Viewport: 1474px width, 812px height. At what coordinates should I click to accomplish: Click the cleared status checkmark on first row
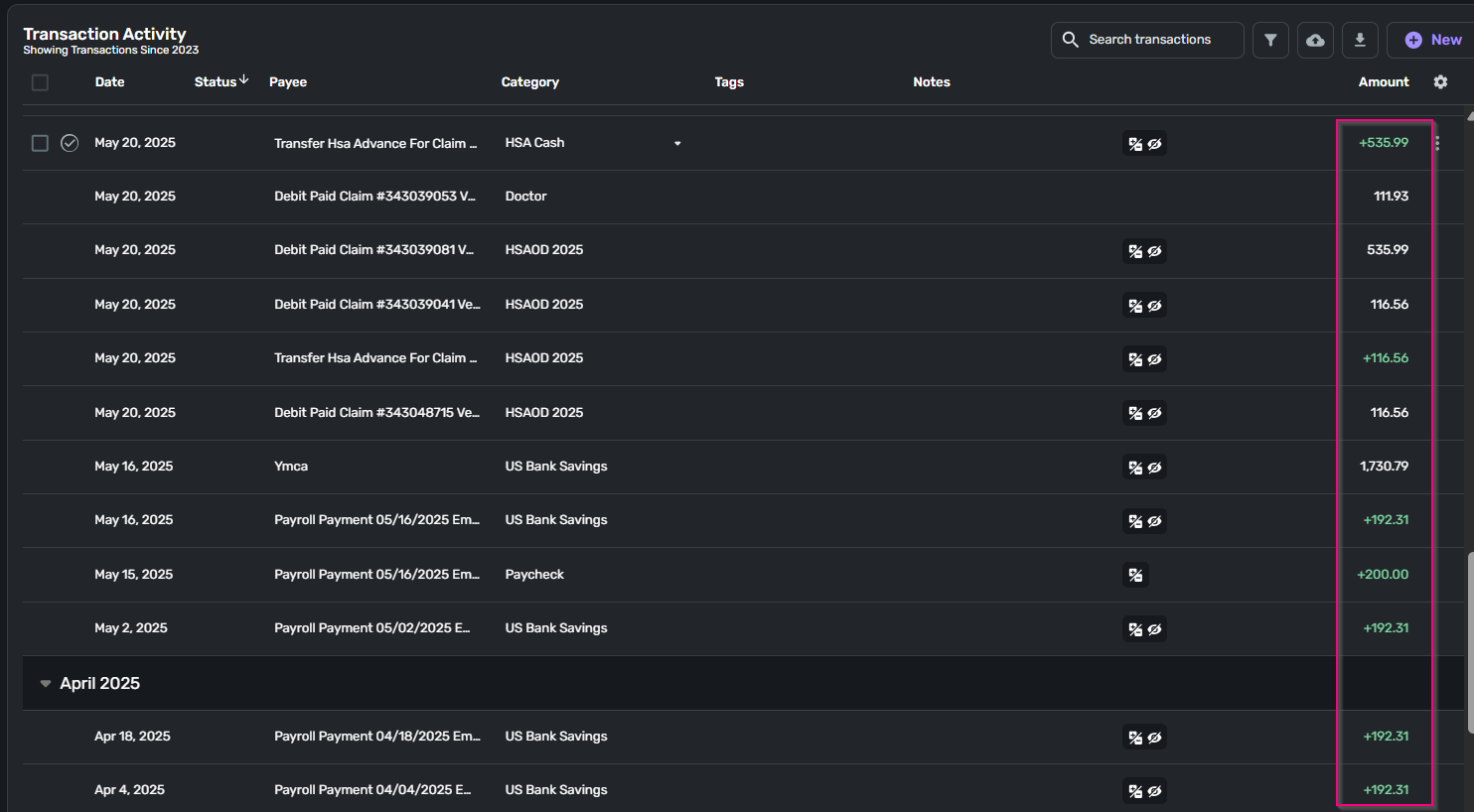pyautogui.click(x=70, y=143)
